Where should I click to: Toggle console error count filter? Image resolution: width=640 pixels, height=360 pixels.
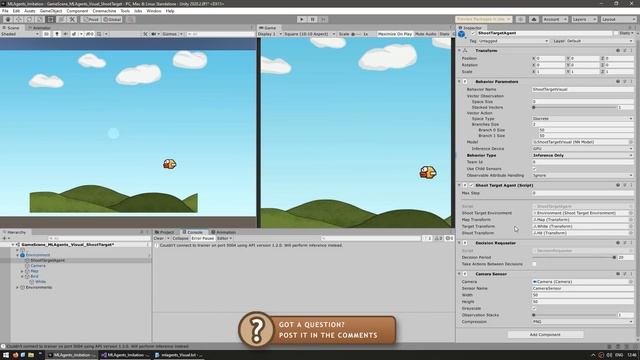pos(449,238)
